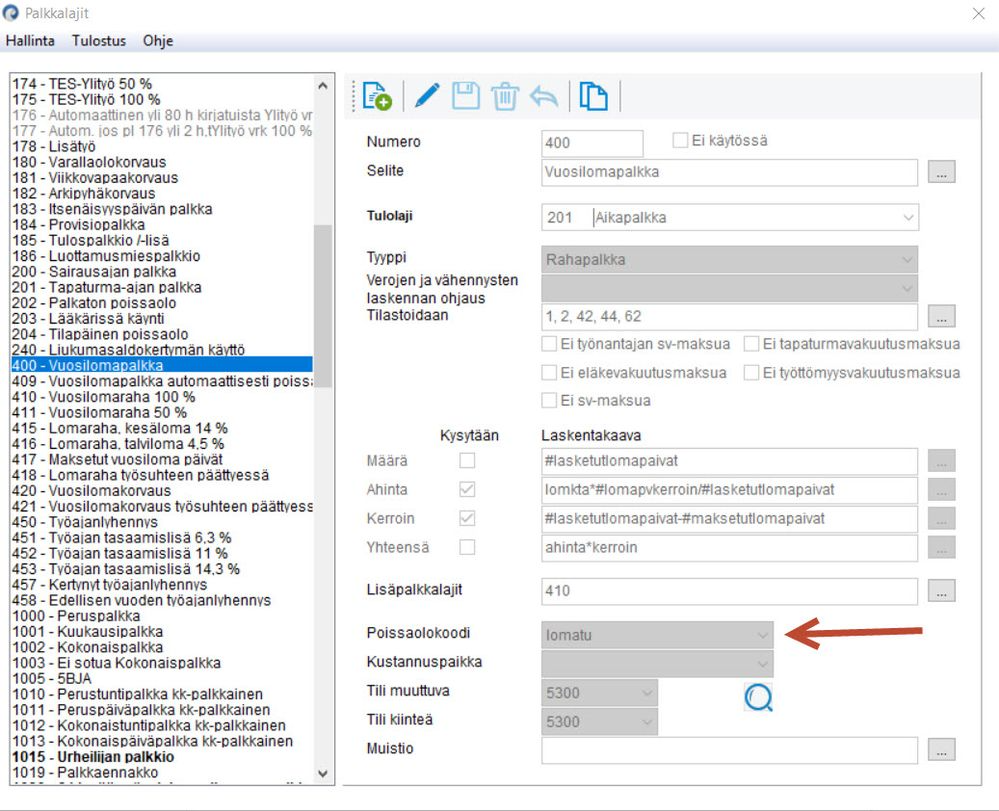This screenshot has width=999, height=811.
Task: Click the trash delete icon
Action: 505,96
